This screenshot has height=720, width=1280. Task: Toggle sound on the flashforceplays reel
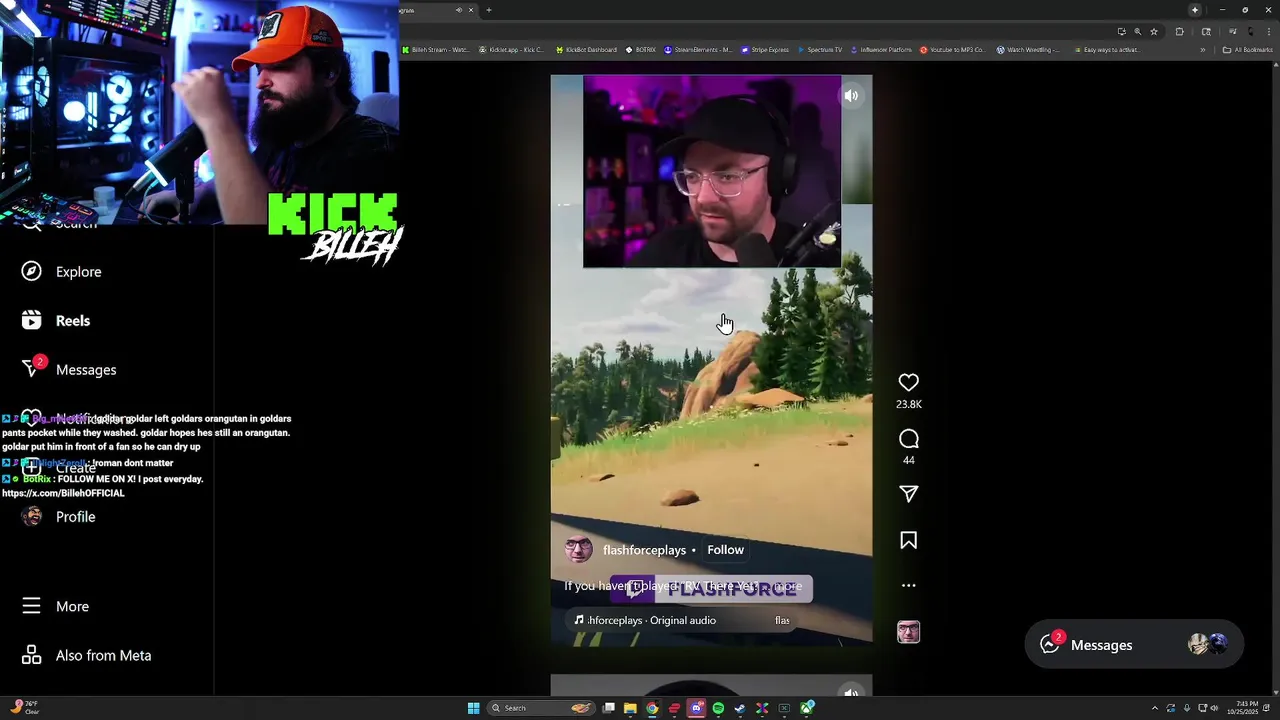[851, 96]
